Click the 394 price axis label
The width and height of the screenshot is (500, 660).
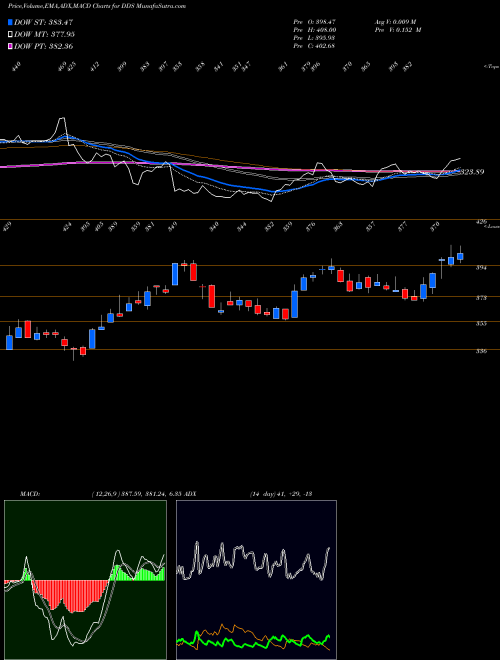click(x=481, y=268)
